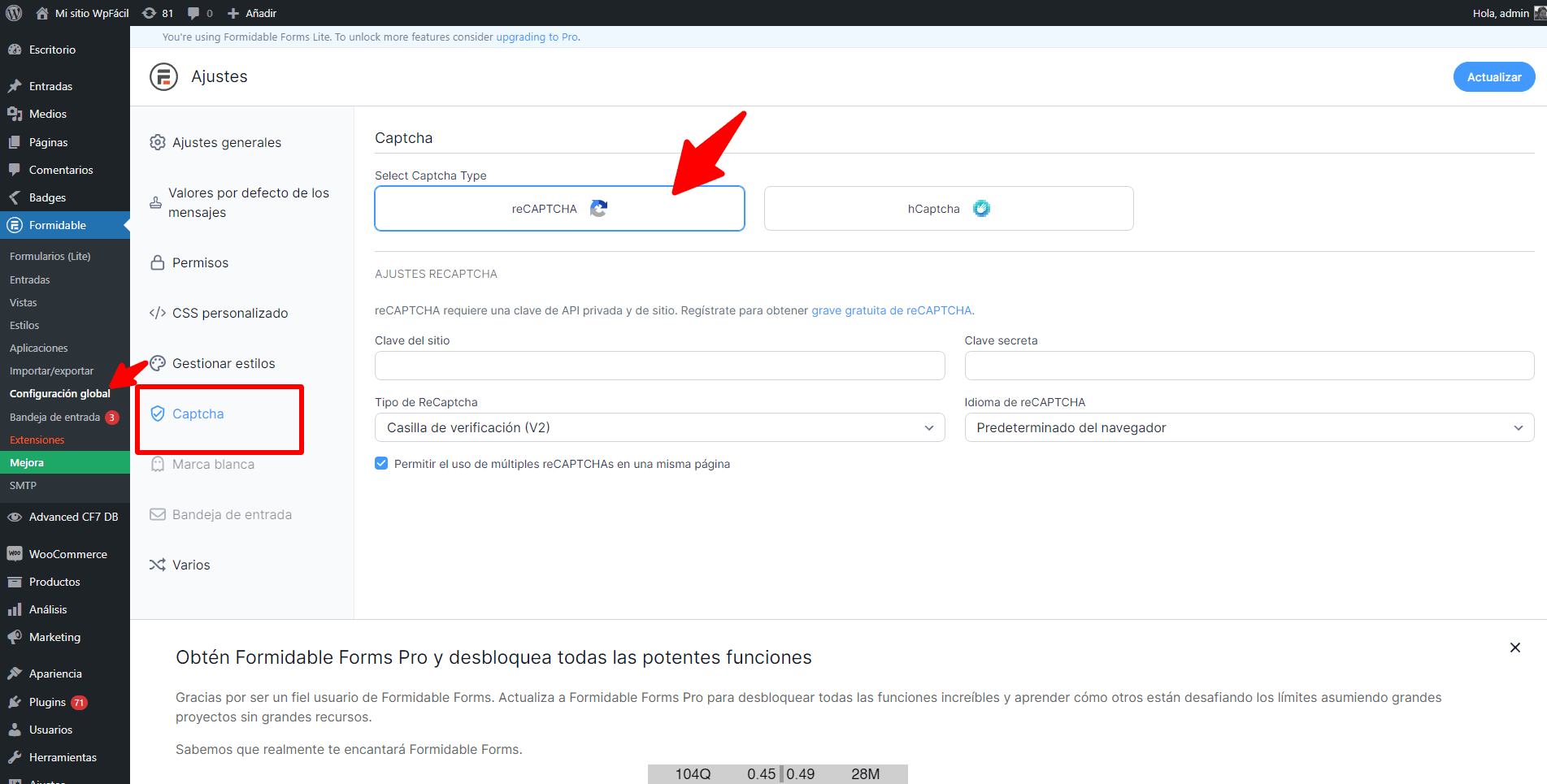Click the Actualizar button
Screen dimensions: 1547x784
(1494, 77)
